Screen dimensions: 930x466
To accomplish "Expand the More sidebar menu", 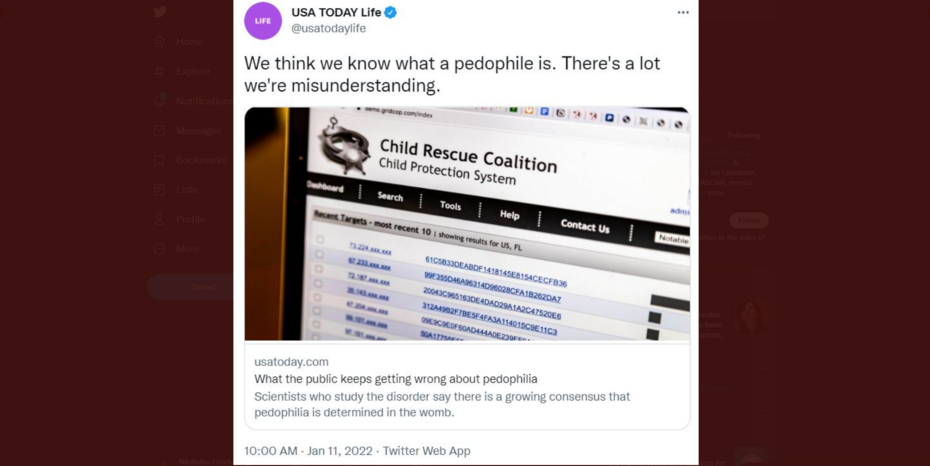I will (187, 248).
